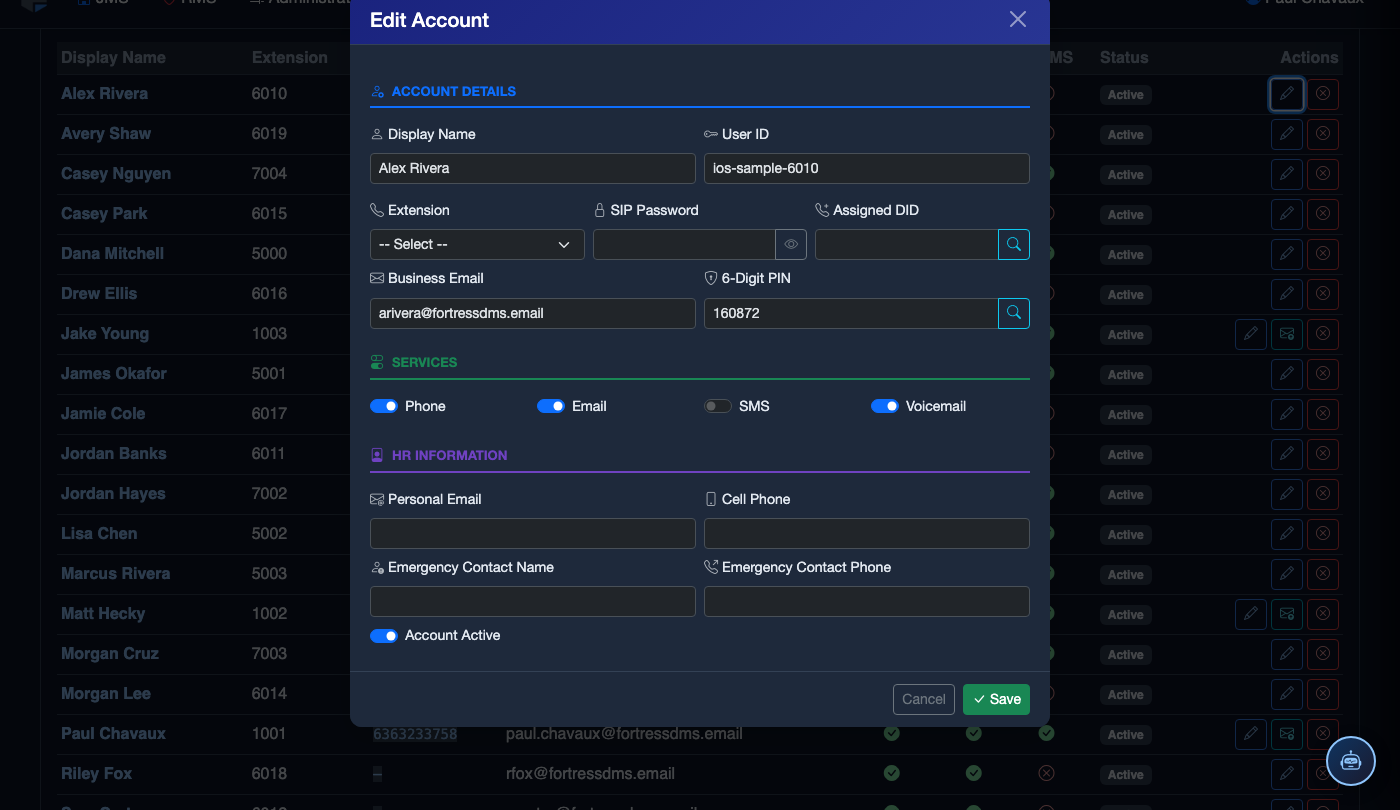Focus the Cell Phone field

coord(867,533)
